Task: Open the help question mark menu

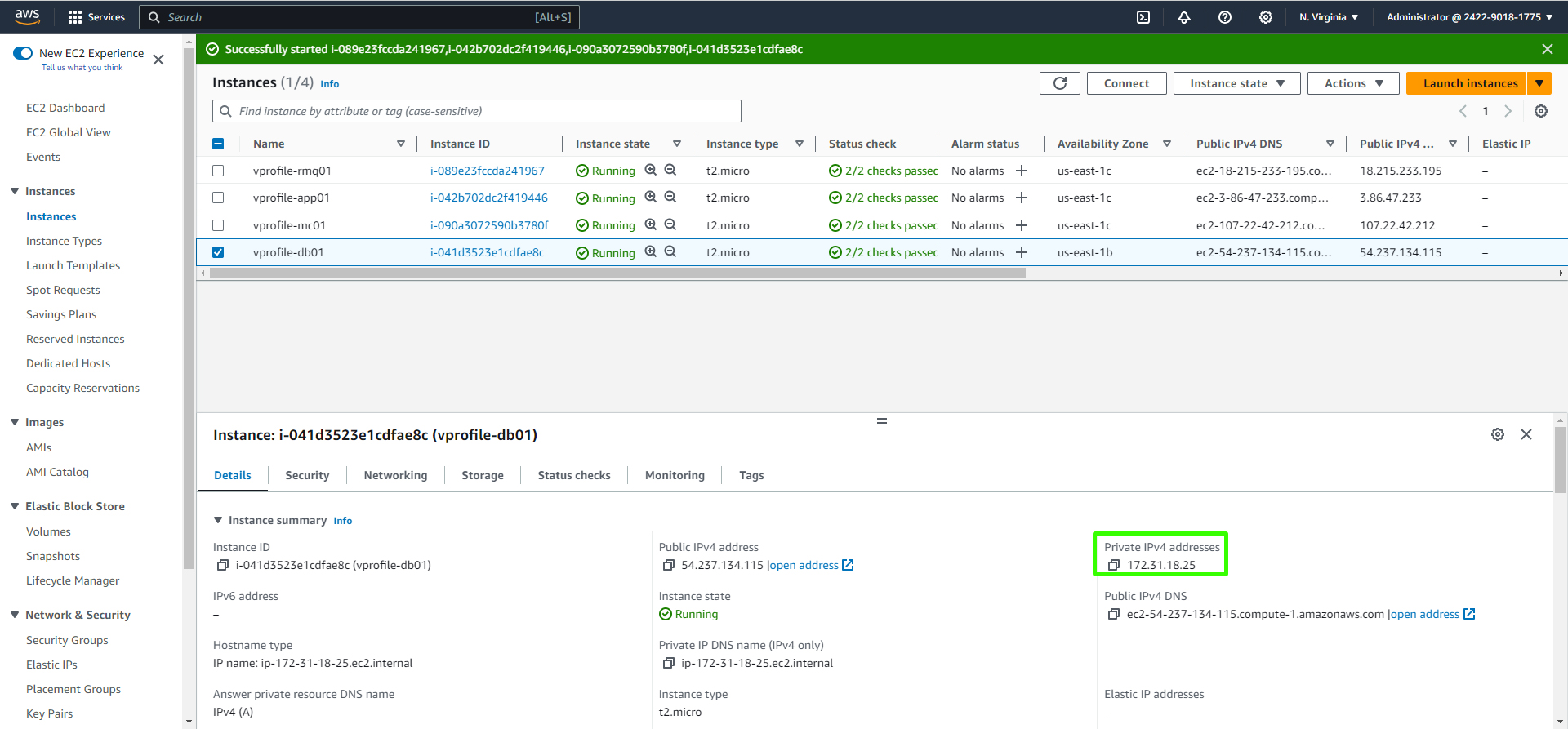Action: [x=1225, y=17]
